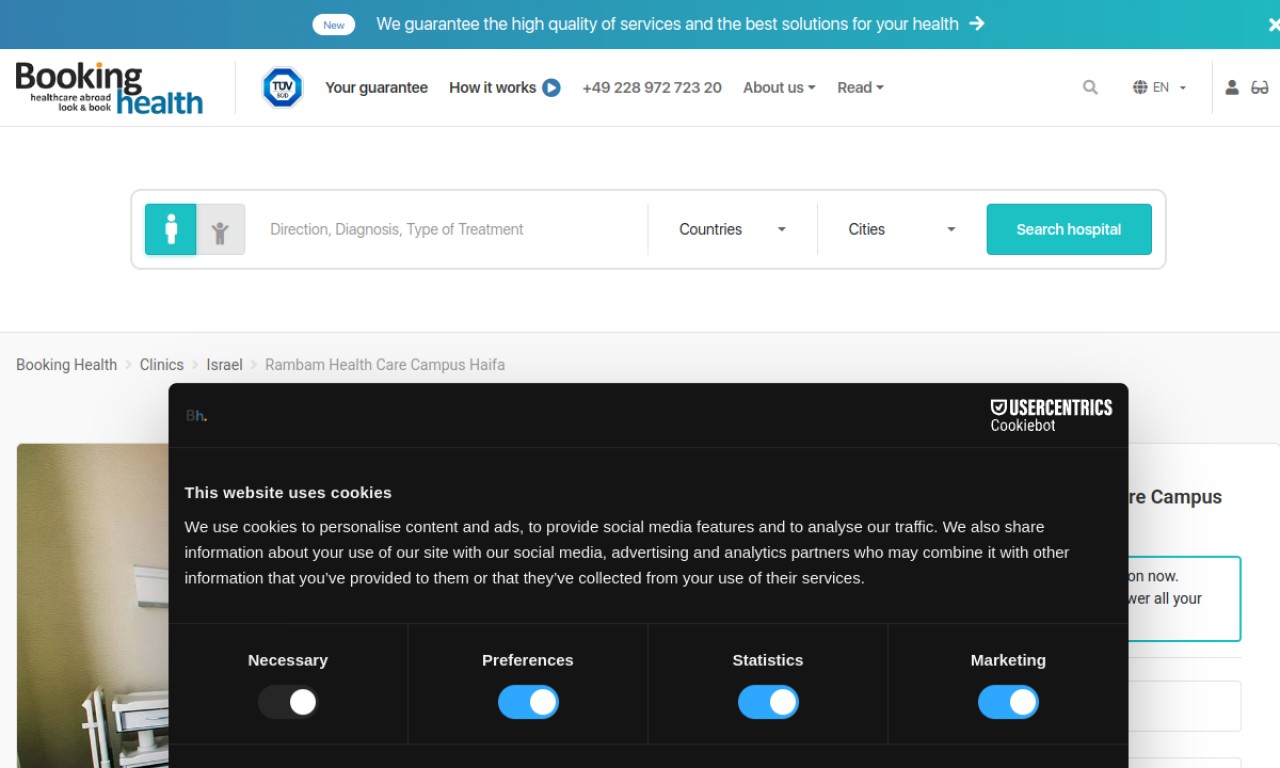Screen dimensions: 1280x768
Task: Click the New badge in the banner
Action: point(334,25)
